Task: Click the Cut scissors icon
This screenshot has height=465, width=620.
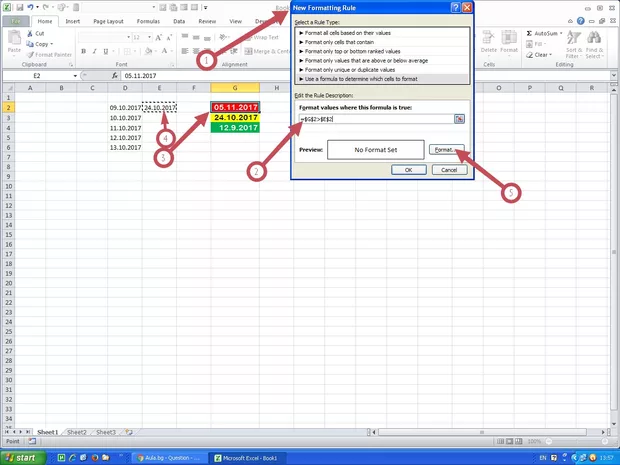Action: tap(30, 34)
